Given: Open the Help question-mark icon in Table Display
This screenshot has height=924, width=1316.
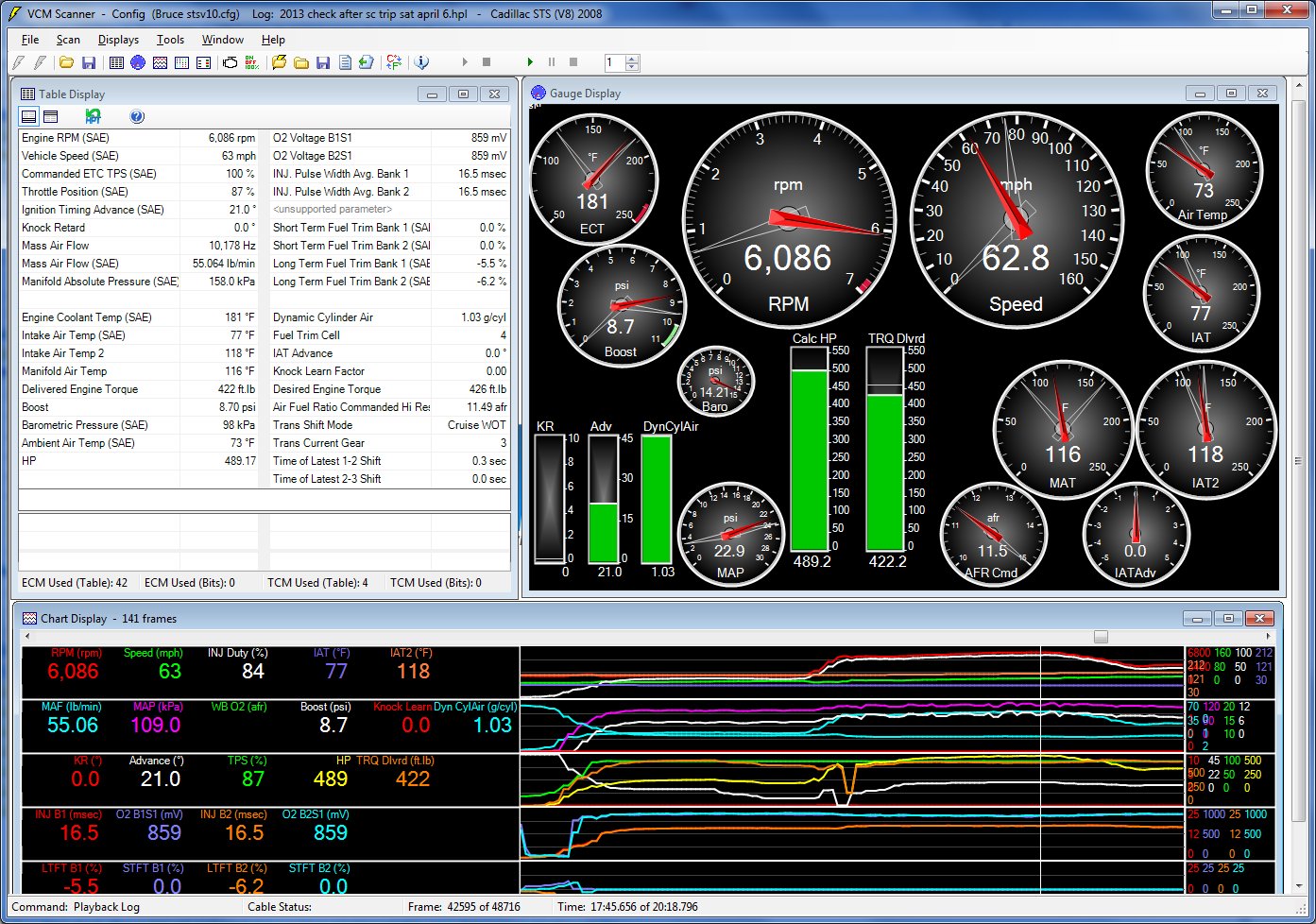Looking at the screenshot, I should (x=136, y=116).
